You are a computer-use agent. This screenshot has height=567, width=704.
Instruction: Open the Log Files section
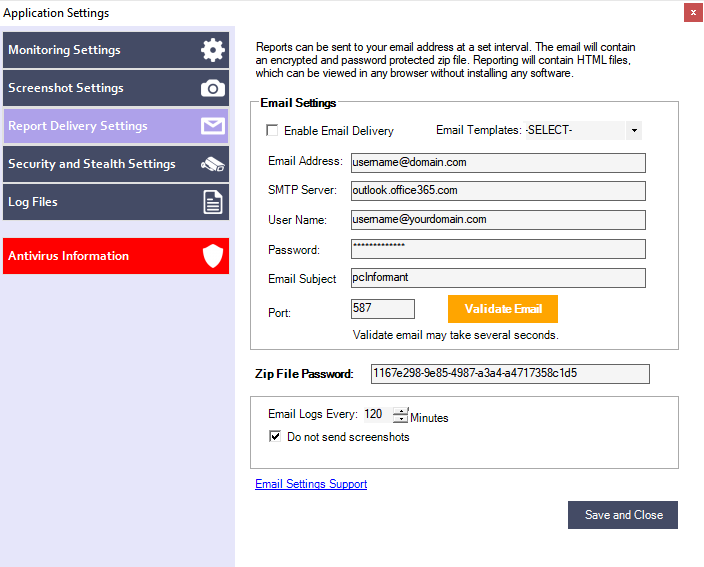[x=116, y=202]
